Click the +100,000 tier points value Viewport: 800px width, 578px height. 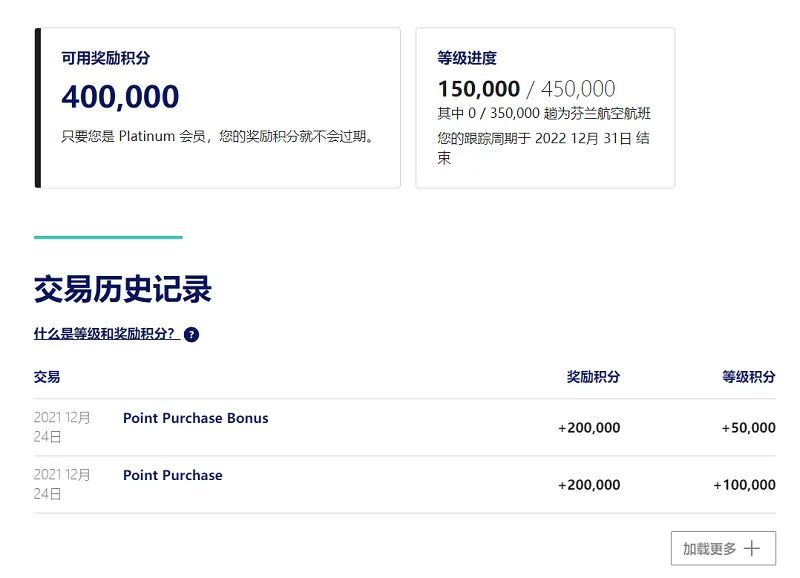click(x=744, y=485)
